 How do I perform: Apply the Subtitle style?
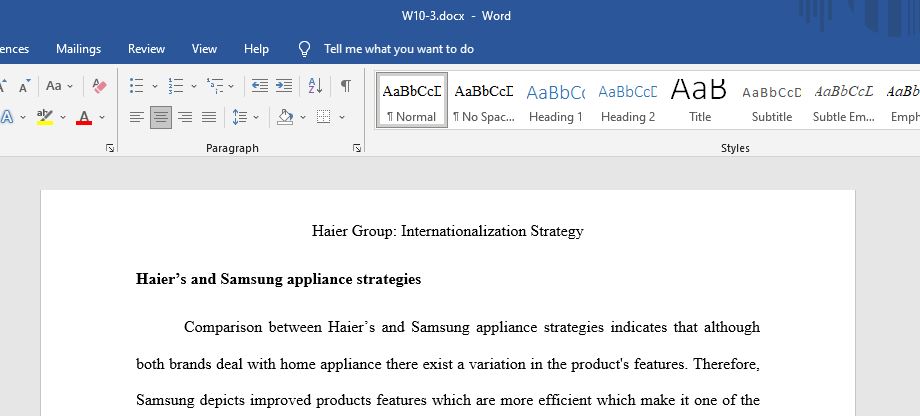[772, 100]
